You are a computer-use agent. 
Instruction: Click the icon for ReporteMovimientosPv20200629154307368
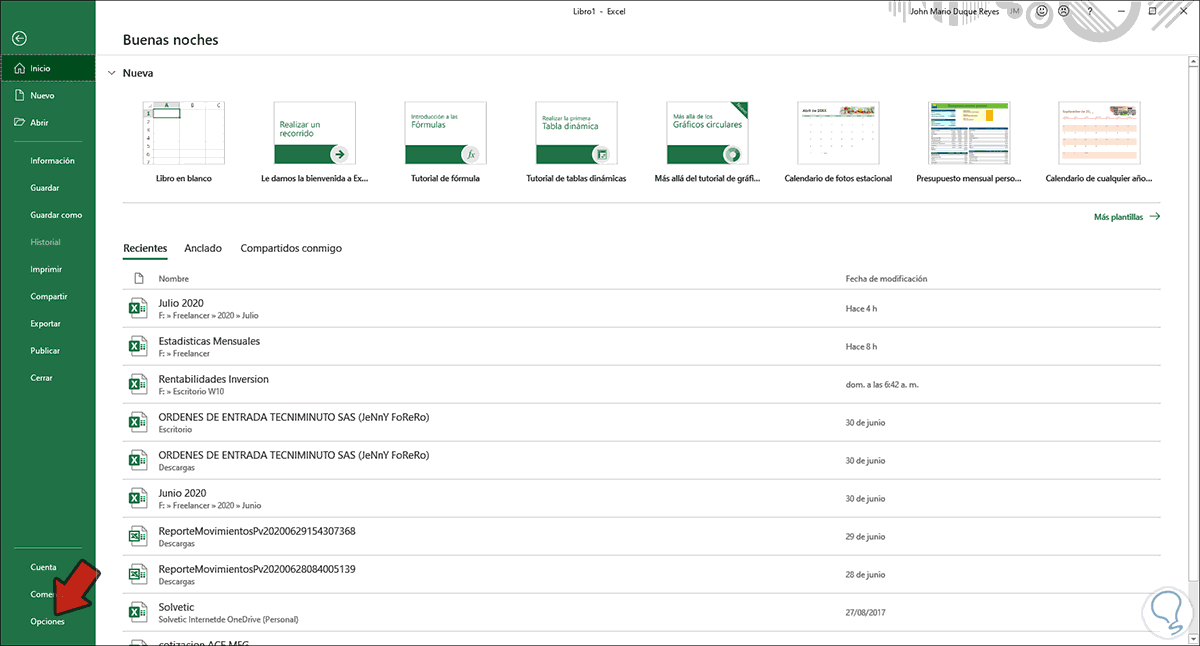[138, 537]
